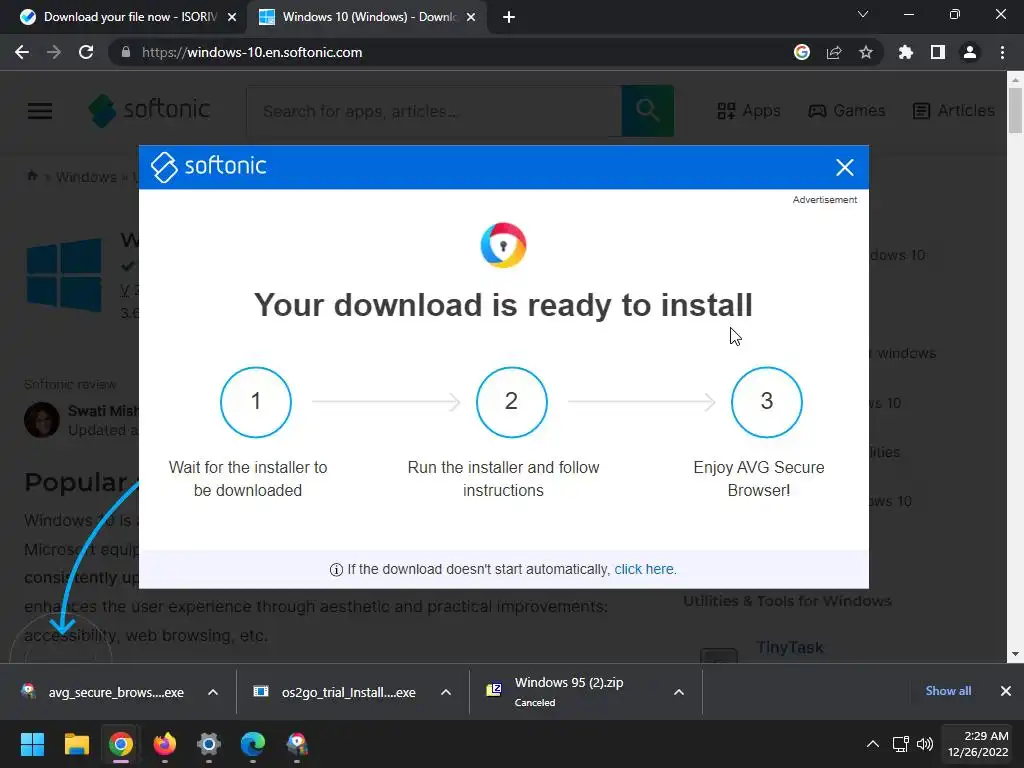
Task: Expand options for os2go_trial_Install download
Action: click(x=446, y=692)
